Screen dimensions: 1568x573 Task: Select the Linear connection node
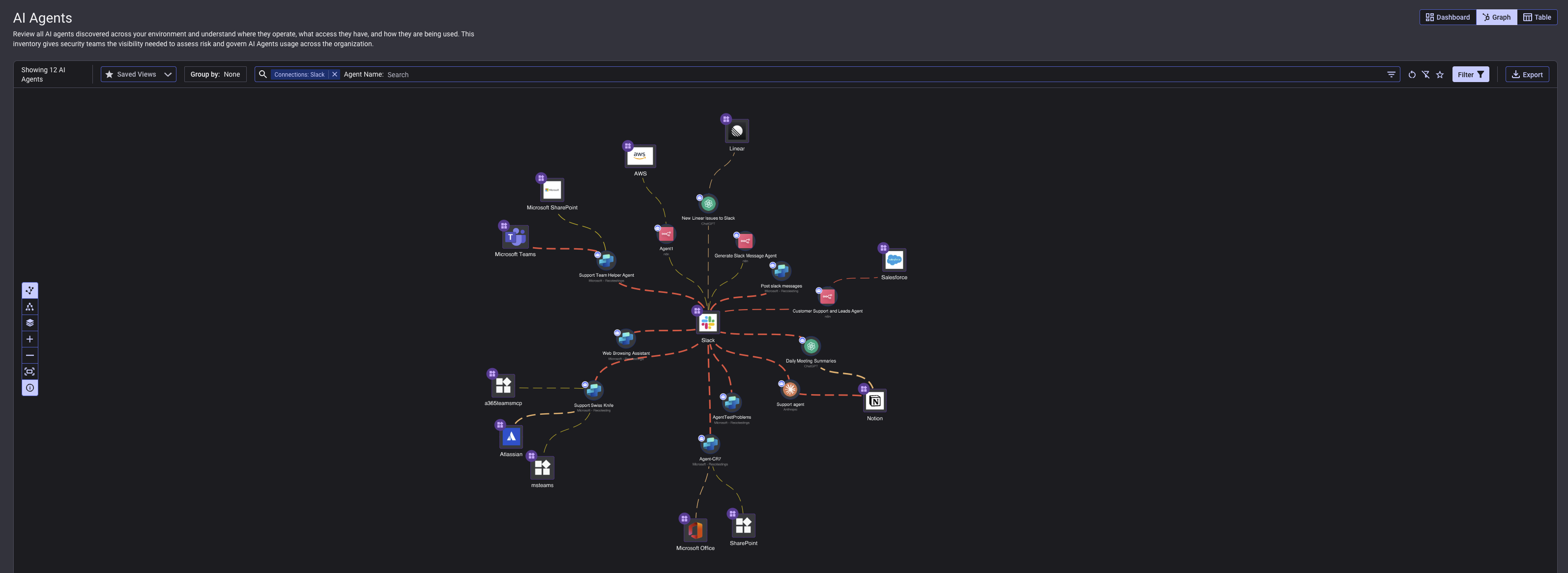click(736, 131)
